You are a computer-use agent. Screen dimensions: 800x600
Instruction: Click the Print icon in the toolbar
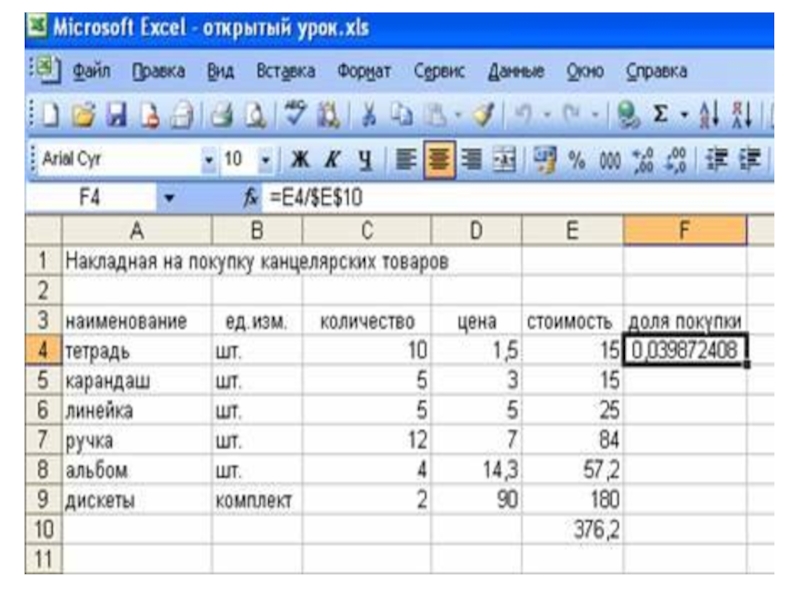coord(222,115)
